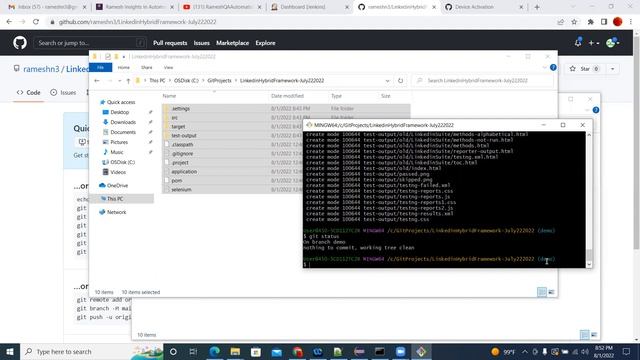
Task: Star the repository
Action: click(x=584, y=69)
